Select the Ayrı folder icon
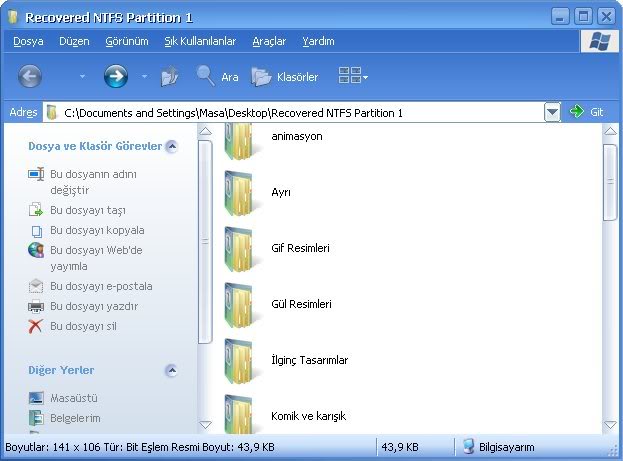The image size is (623, 461). tap(238, 193)
